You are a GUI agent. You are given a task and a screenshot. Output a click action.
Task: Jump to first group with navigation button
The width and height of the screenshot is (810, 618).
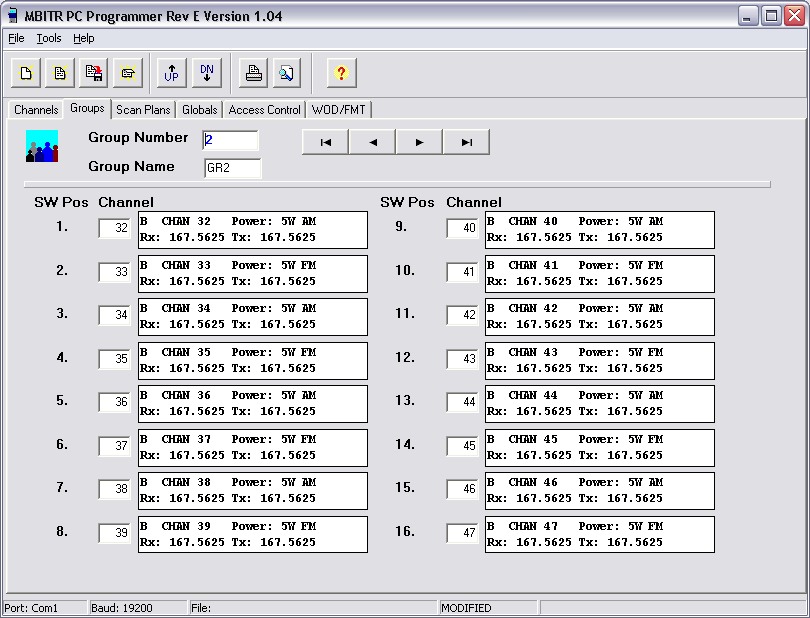point(326,142)
